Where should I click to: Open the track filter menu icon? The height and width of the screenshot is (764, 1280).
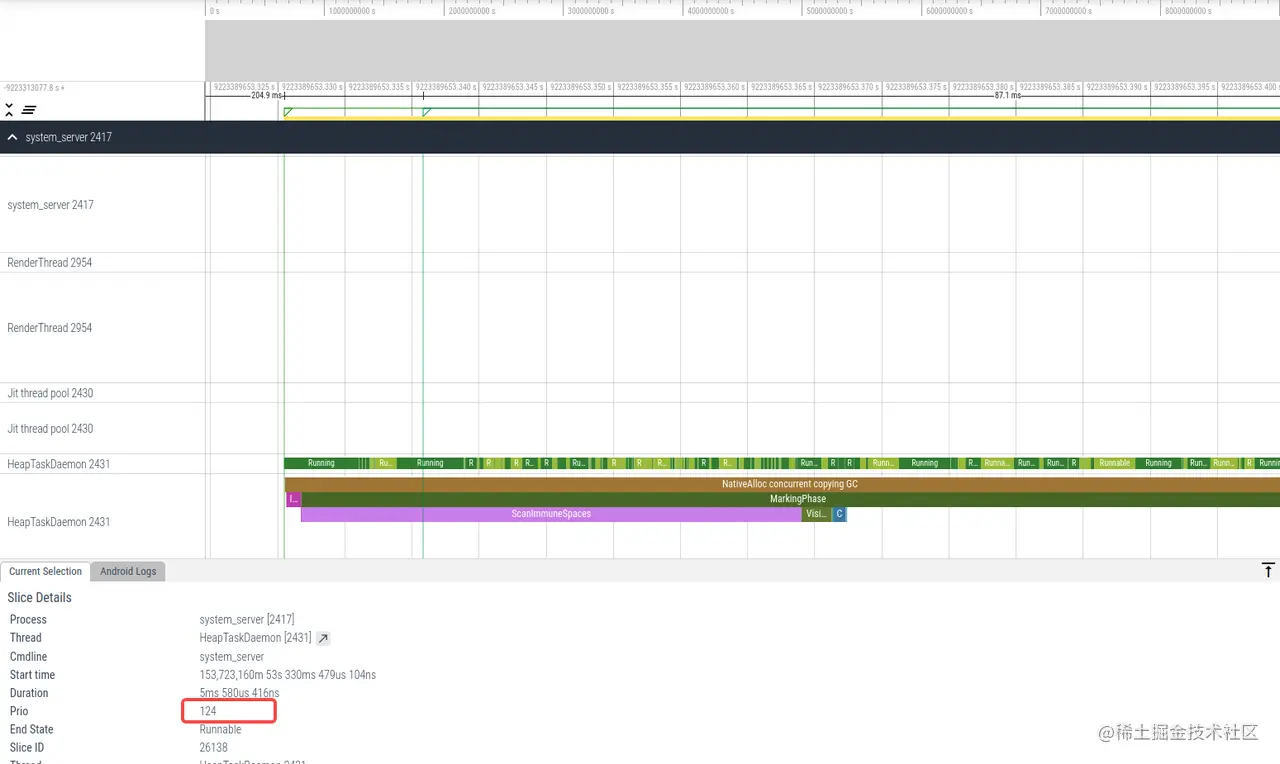(30, 110)
